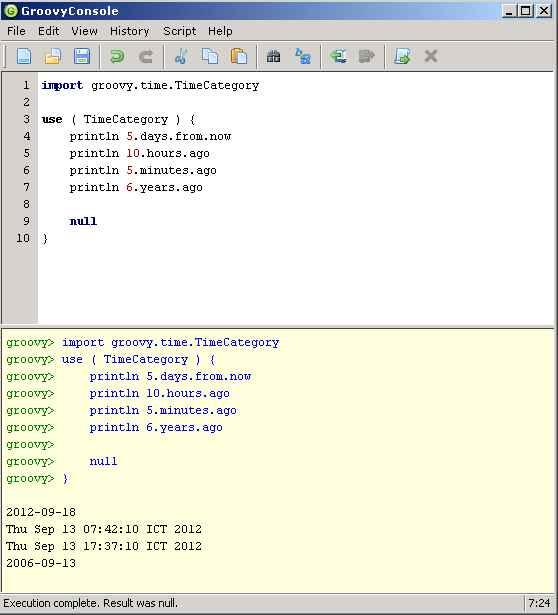This screenshot has width=558, height=615.
Task: Click line number 10 in gutter
Action: point(23,238)
